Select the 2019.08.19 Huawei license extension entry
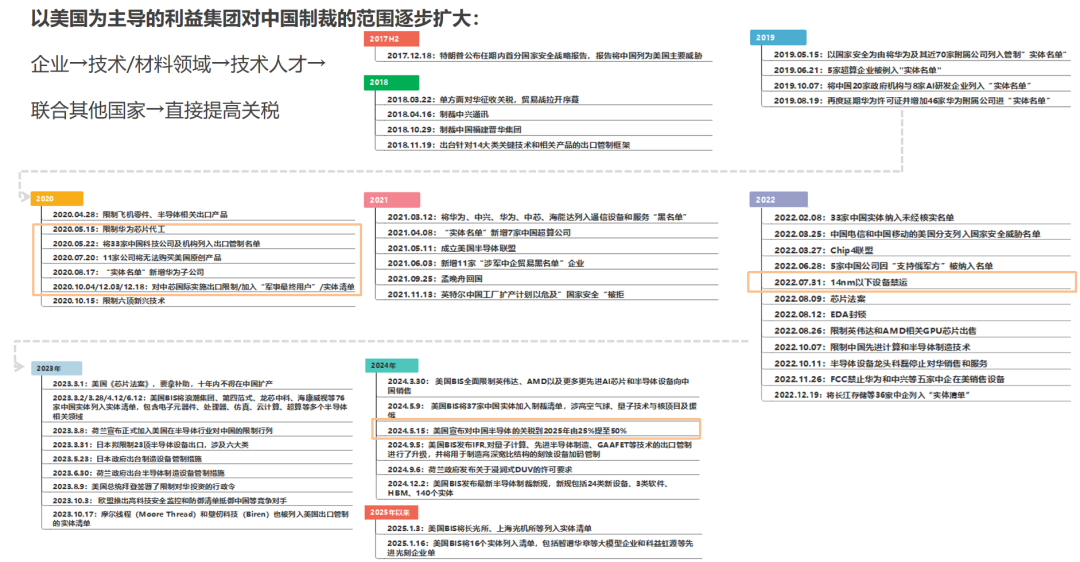 911,101
